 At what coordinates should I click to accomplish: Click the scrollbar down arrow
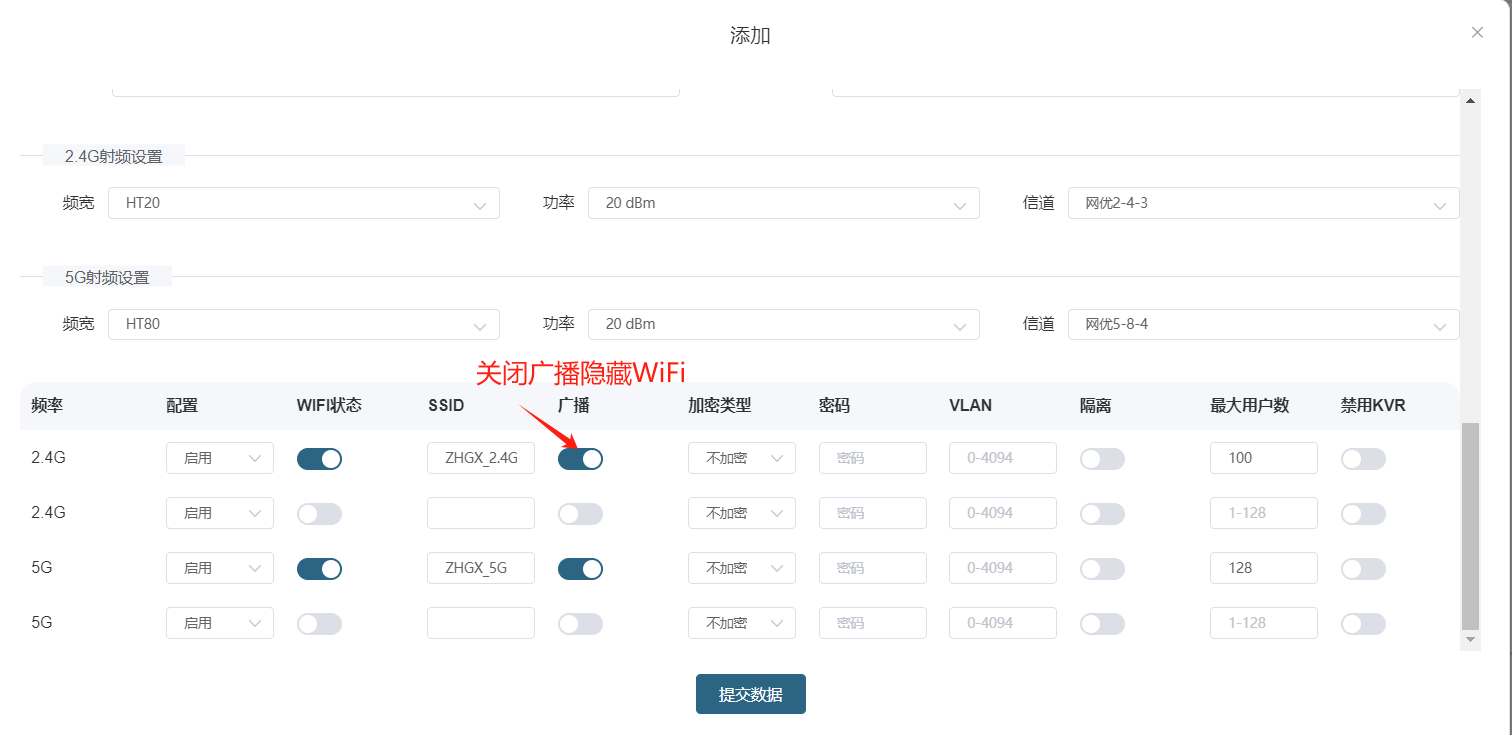(1470, 639)
